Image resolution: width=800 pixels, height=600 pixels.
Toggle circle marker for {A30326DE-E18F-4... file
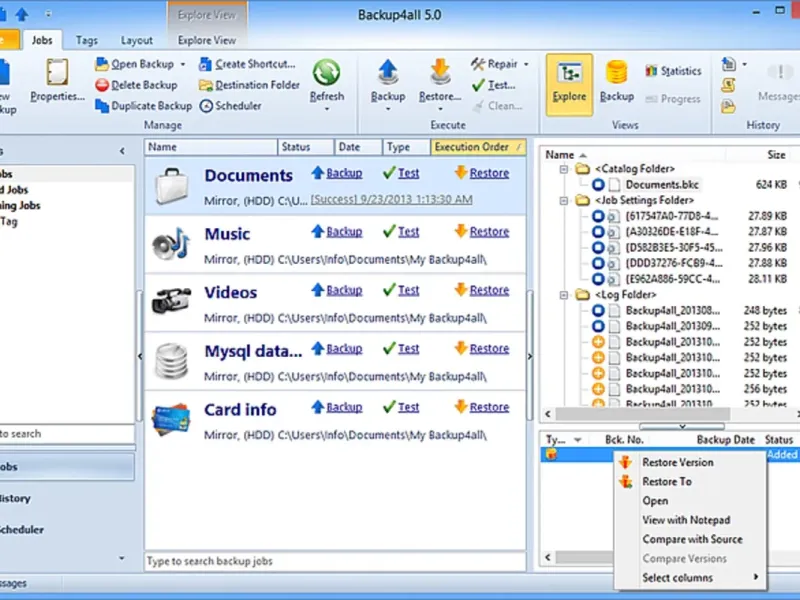(x=598, y=232)
